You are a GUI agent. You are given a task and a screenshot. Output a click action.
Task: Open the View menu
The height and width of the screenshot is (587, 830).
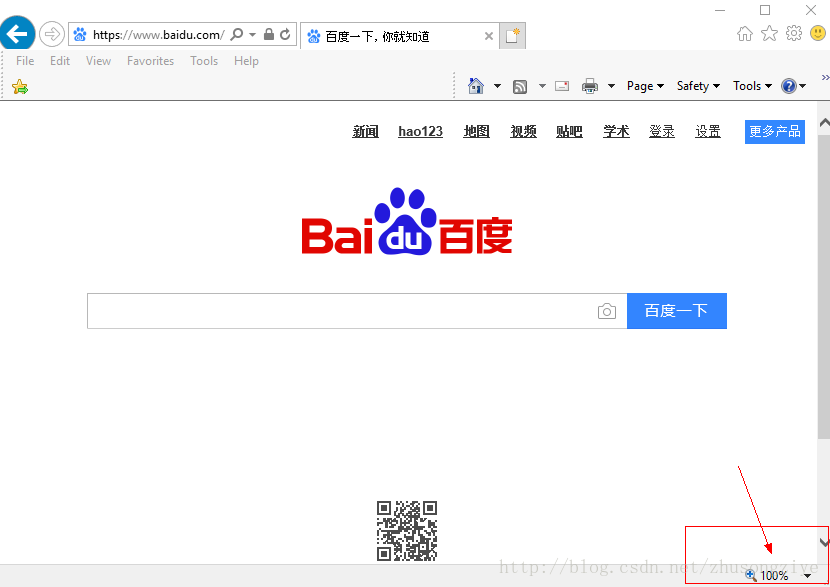tap(98, 61)
